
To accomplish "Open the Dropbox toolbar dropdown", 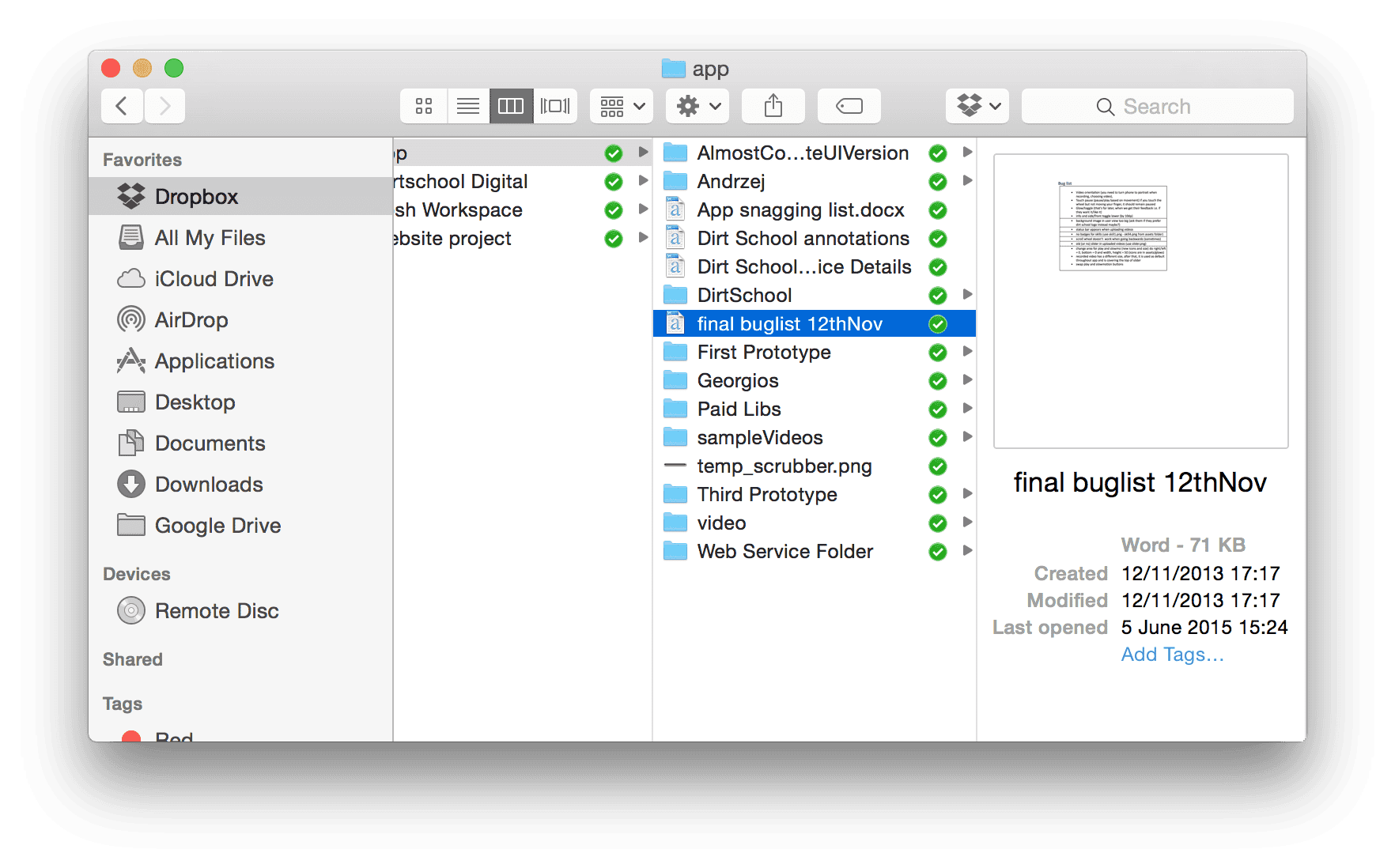I will pos(977,106).
